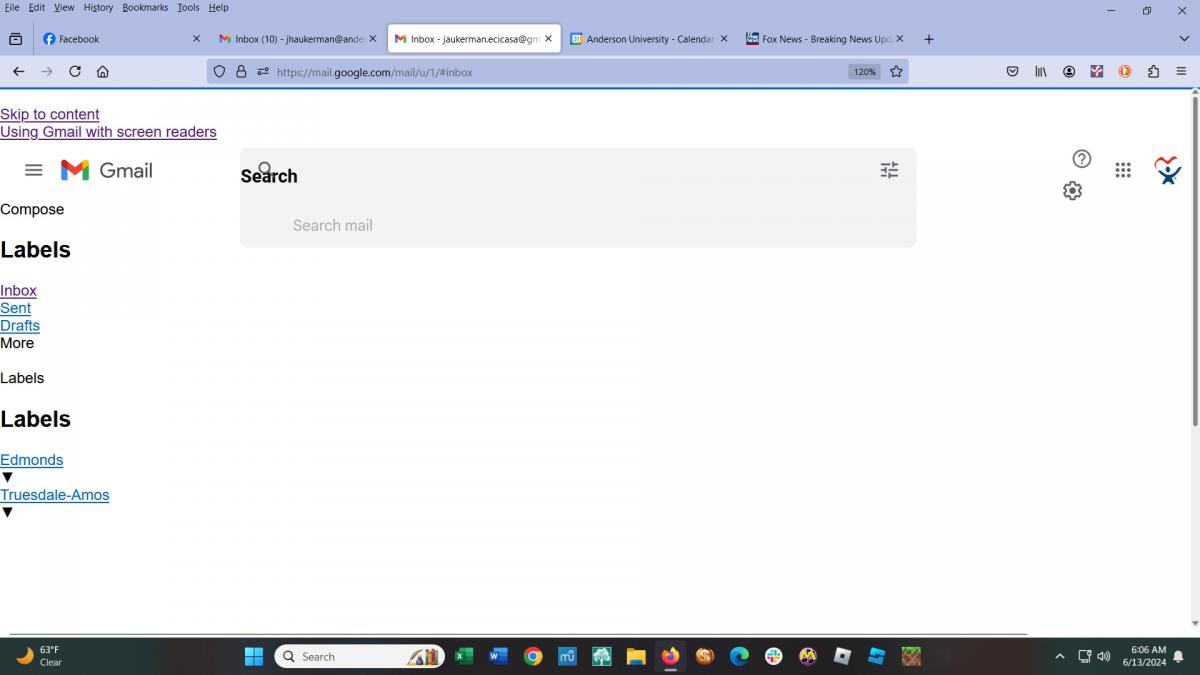Image resolution: width=1200 pixels, height=675 pixels.
Task: Open the Inbox label
Action: [18, 291]
